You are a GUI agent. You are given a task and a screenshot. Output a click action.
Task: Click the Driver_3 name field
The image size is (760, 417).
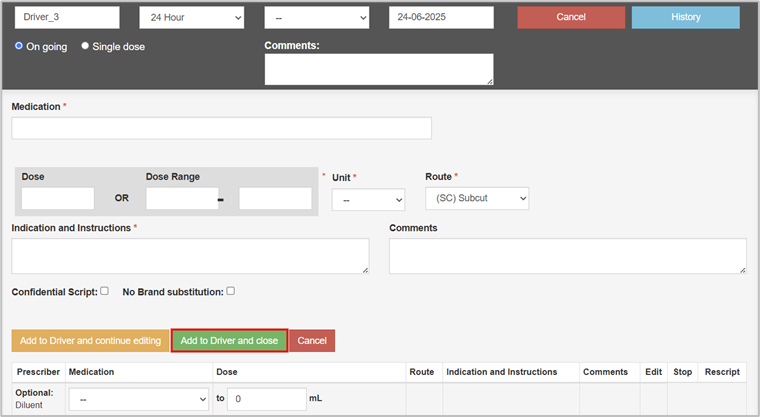click(66, 18)
